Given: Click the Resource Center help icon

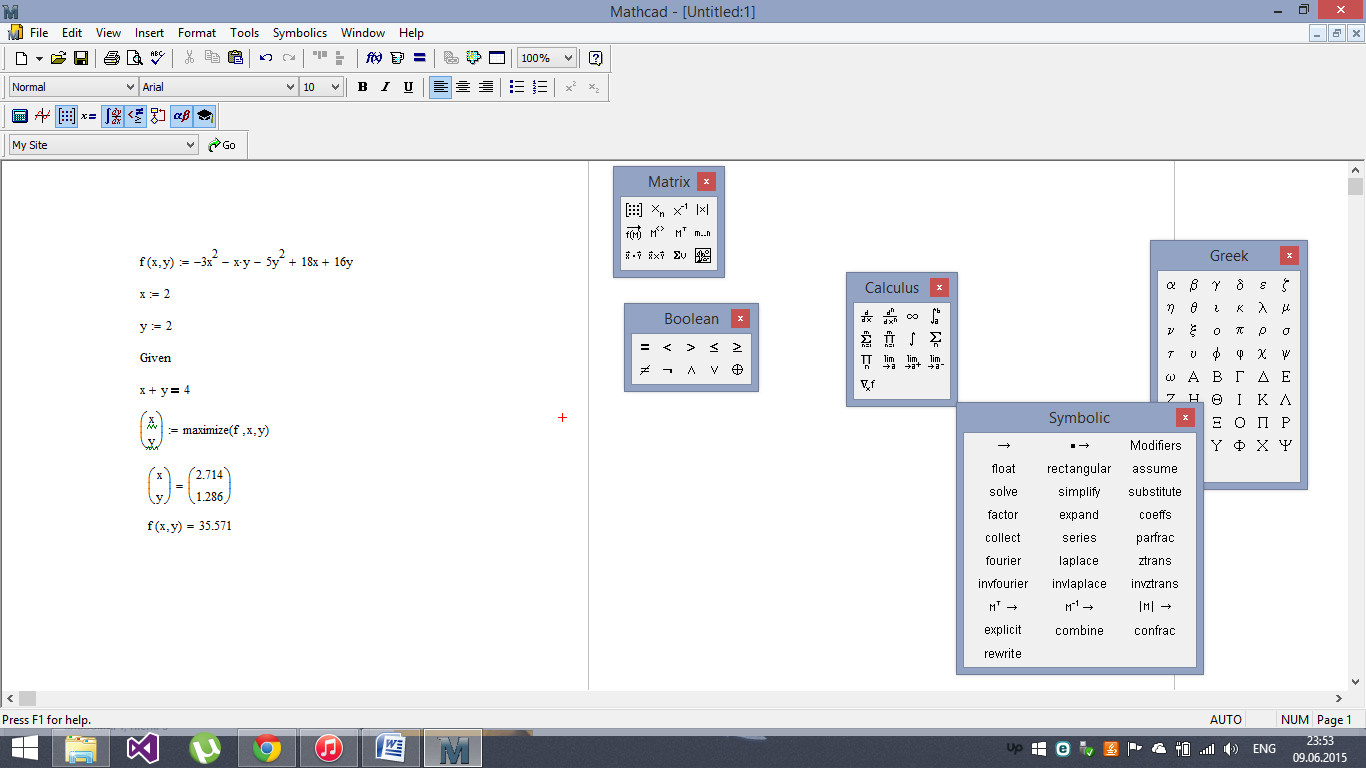Looking at the screenshot, I should (x=596, y=58).
